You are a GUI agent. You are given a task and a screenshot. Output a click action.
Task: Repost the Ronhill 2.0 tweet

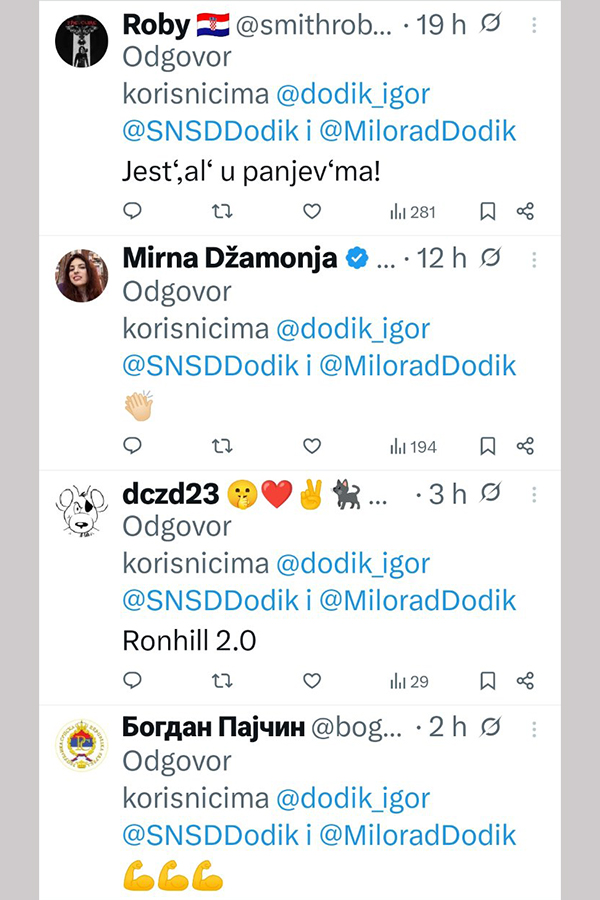tap(222, 681)
